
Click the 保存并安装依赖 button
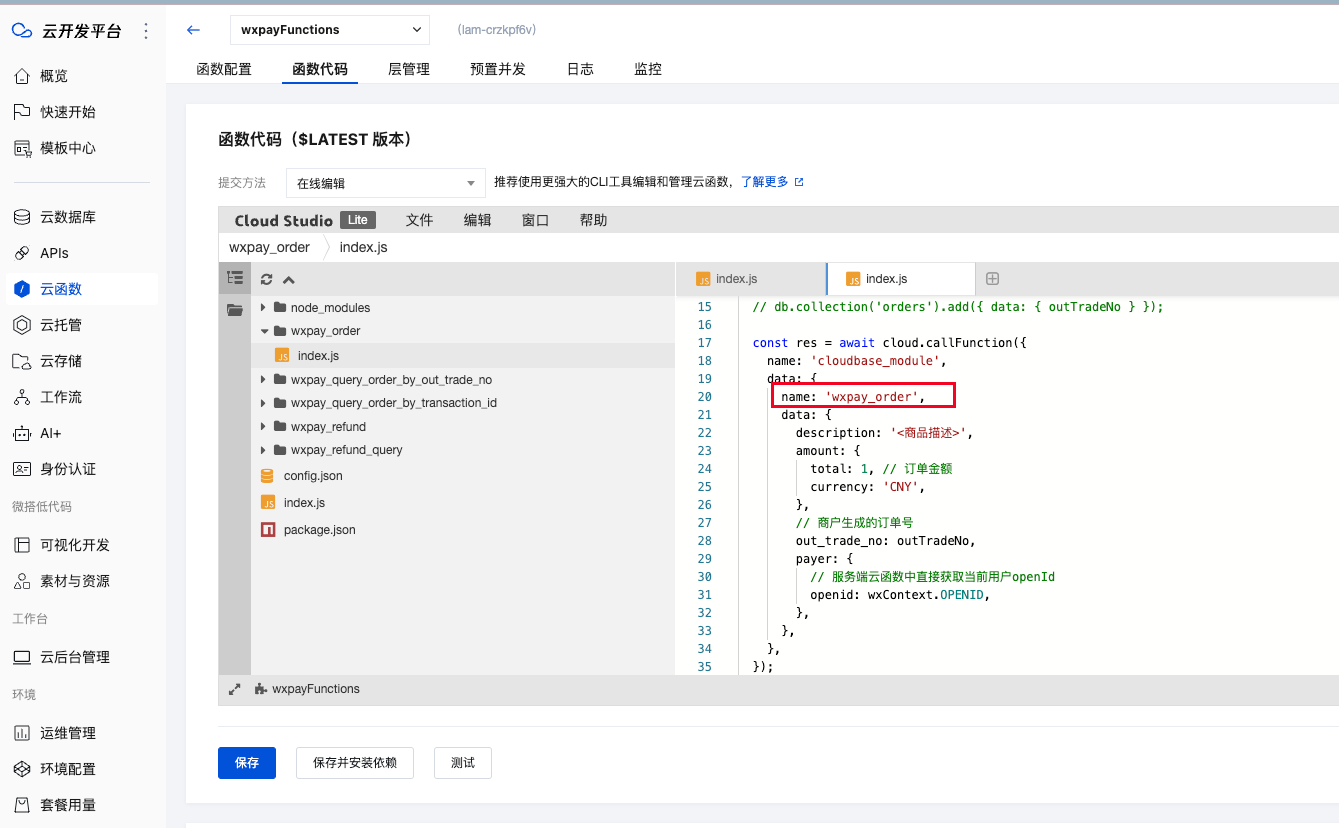pyautogui.click(x=355, y=763)
